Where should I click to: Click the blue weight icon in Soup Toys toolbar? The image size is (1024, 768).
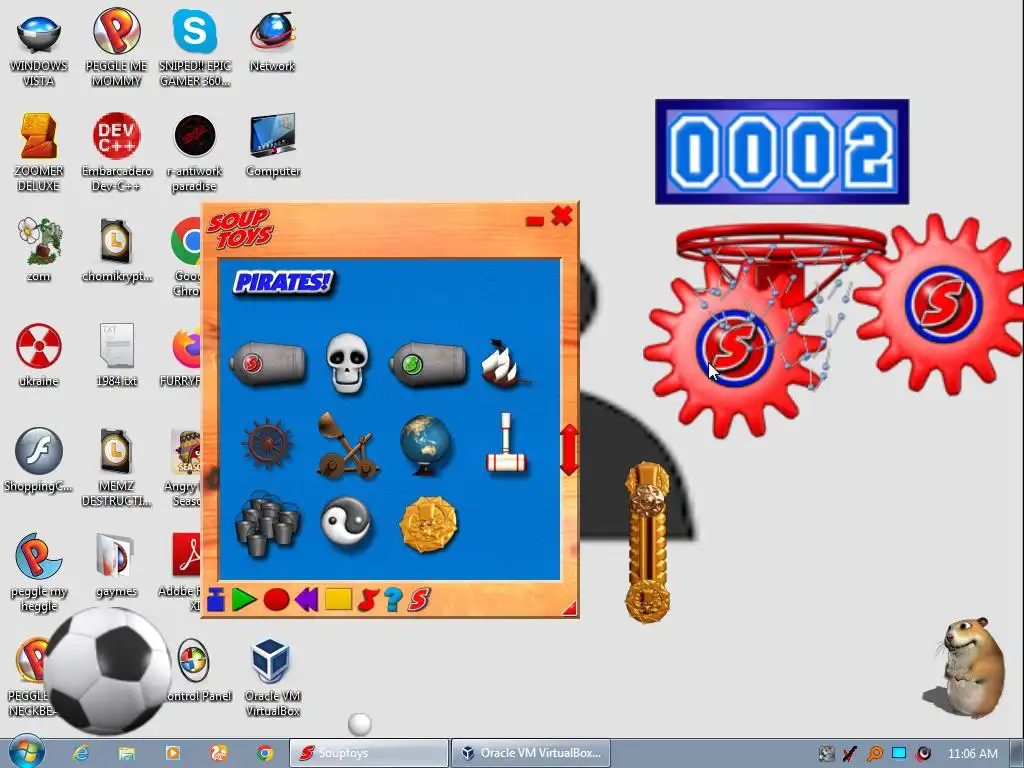click(x=216, y=600)
